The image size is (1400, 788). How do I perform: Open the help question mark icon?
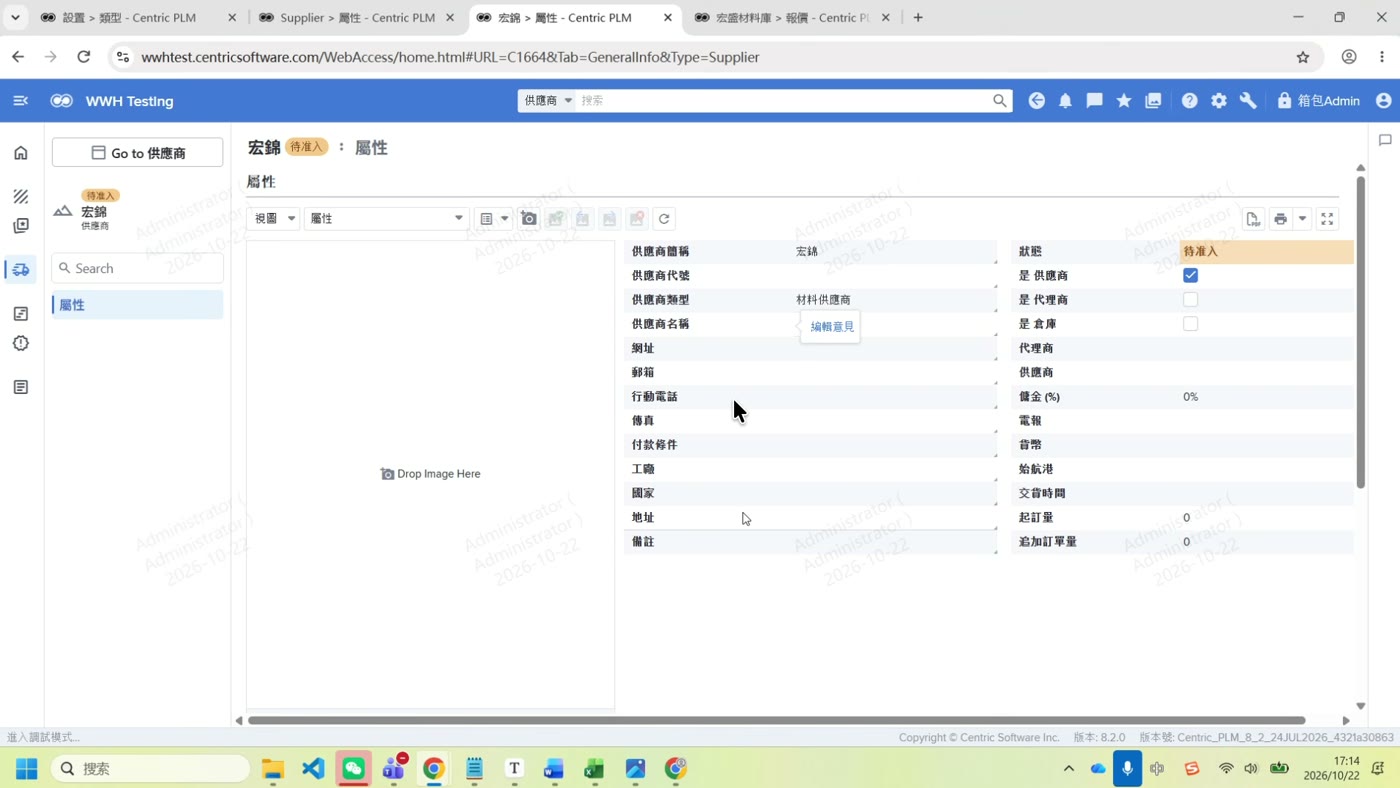pyautogui.click(x=1189, y=101)
